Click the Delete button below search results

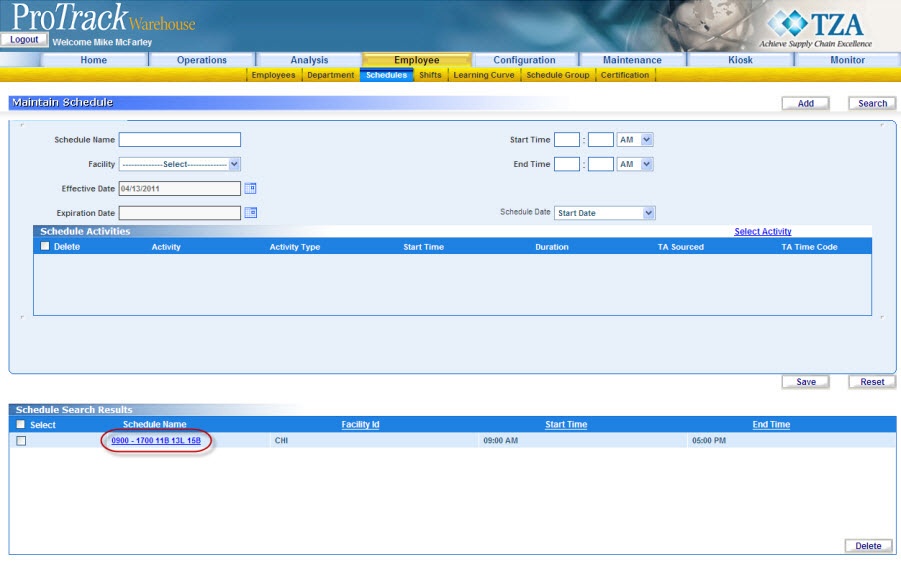(x=868, y=546)
